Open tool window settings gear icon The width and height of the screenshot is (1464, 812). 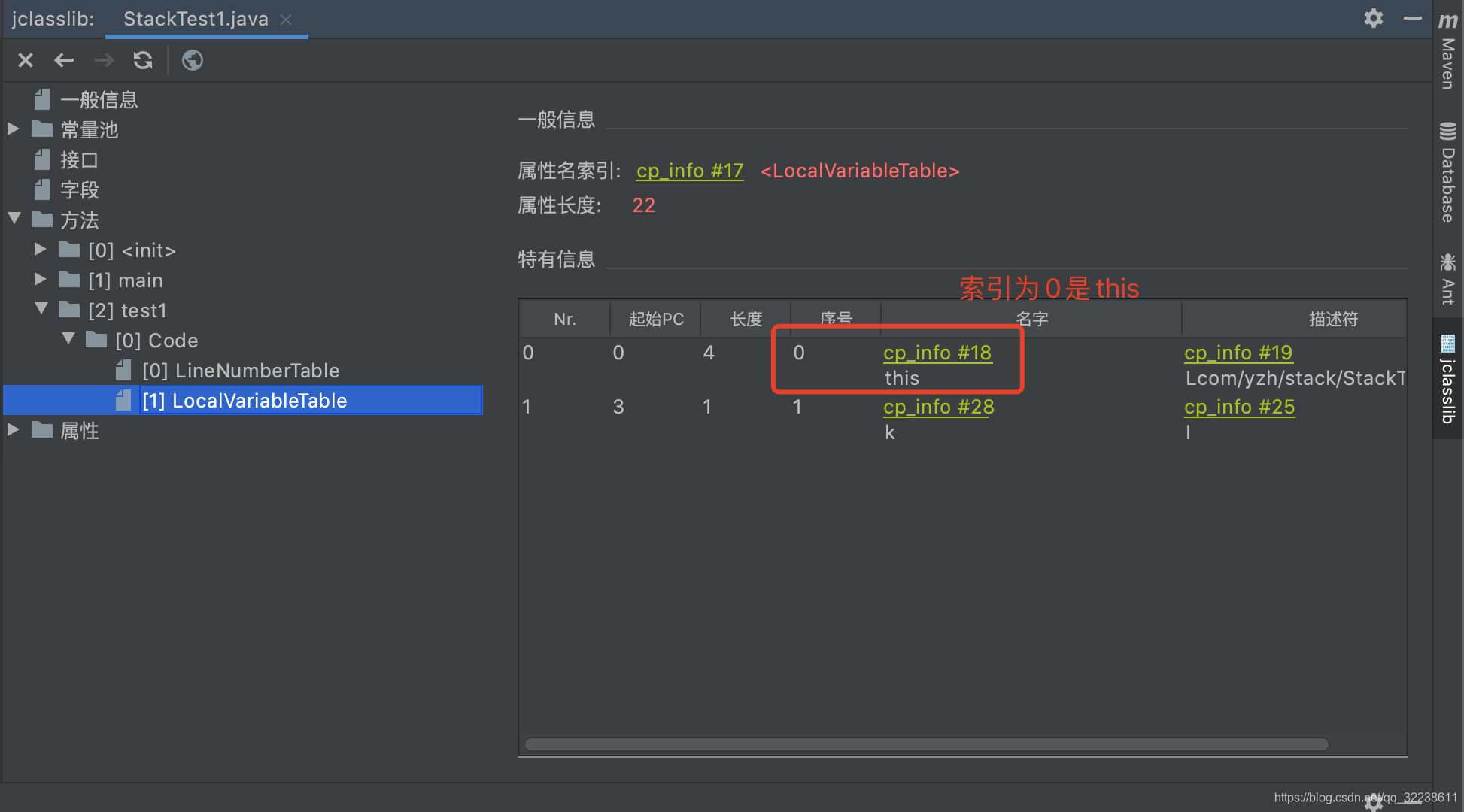[x=1374, y=18]
